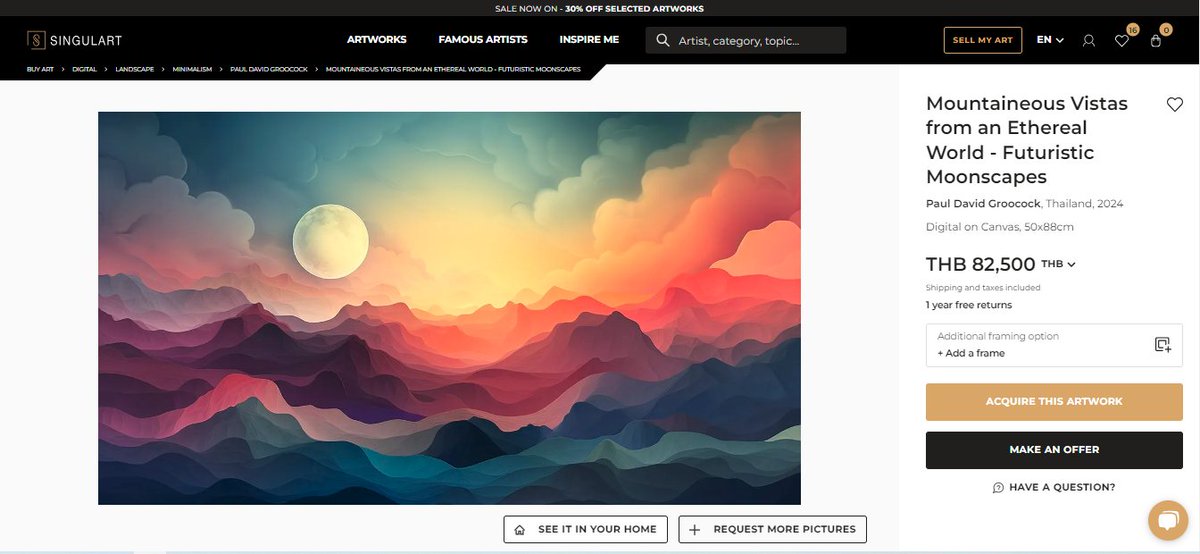This screenshot has width=1200, height=554.
Task: Click Minimalism breadcrumb
Action: pyautogui.click(x=192, y=70)
